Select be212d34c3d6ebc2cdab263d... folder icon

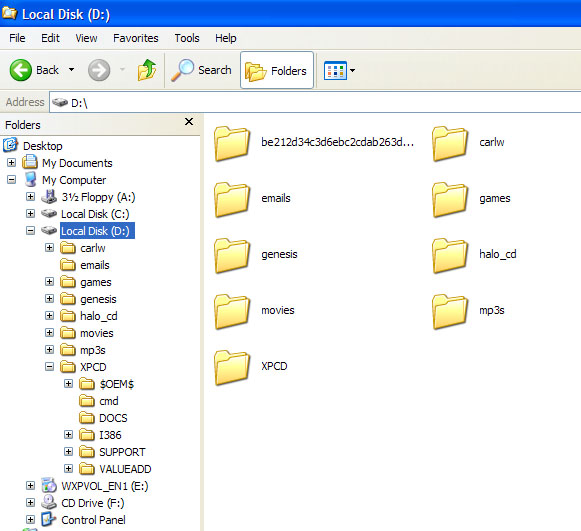coord(232,143)
